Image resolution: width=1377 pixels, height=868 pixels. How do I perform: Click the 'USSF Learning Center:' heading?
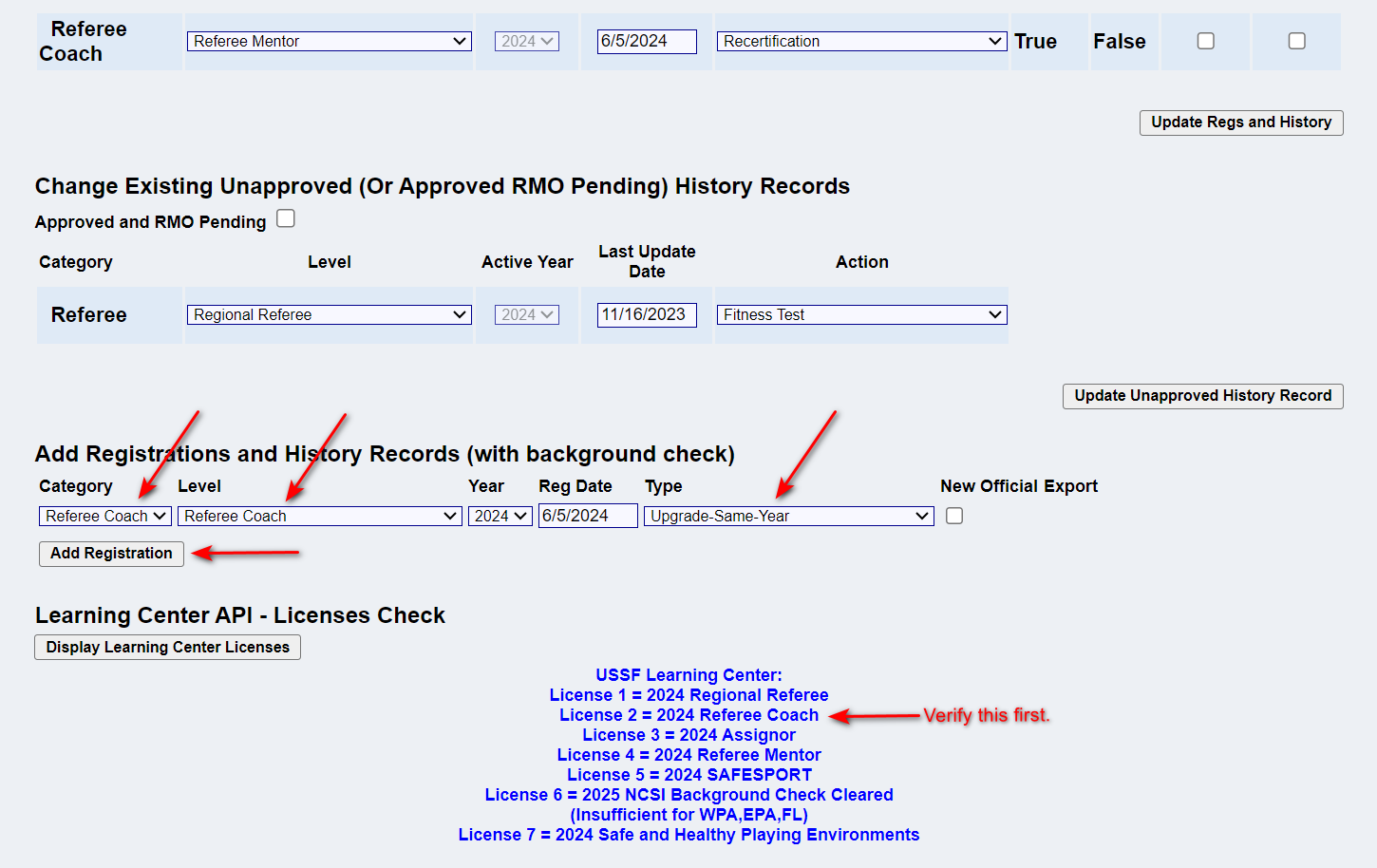coord(689,675)
